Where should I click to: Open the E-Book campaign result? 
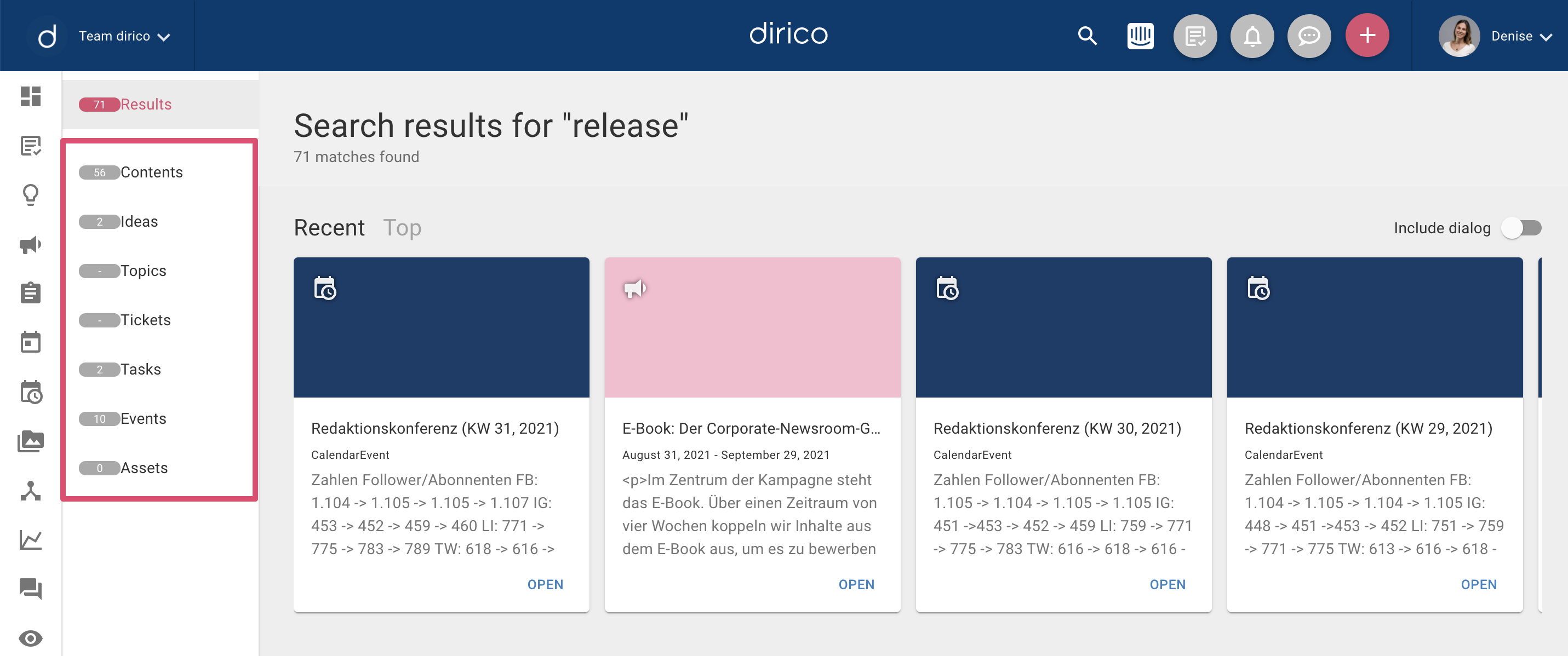[856, 584]
